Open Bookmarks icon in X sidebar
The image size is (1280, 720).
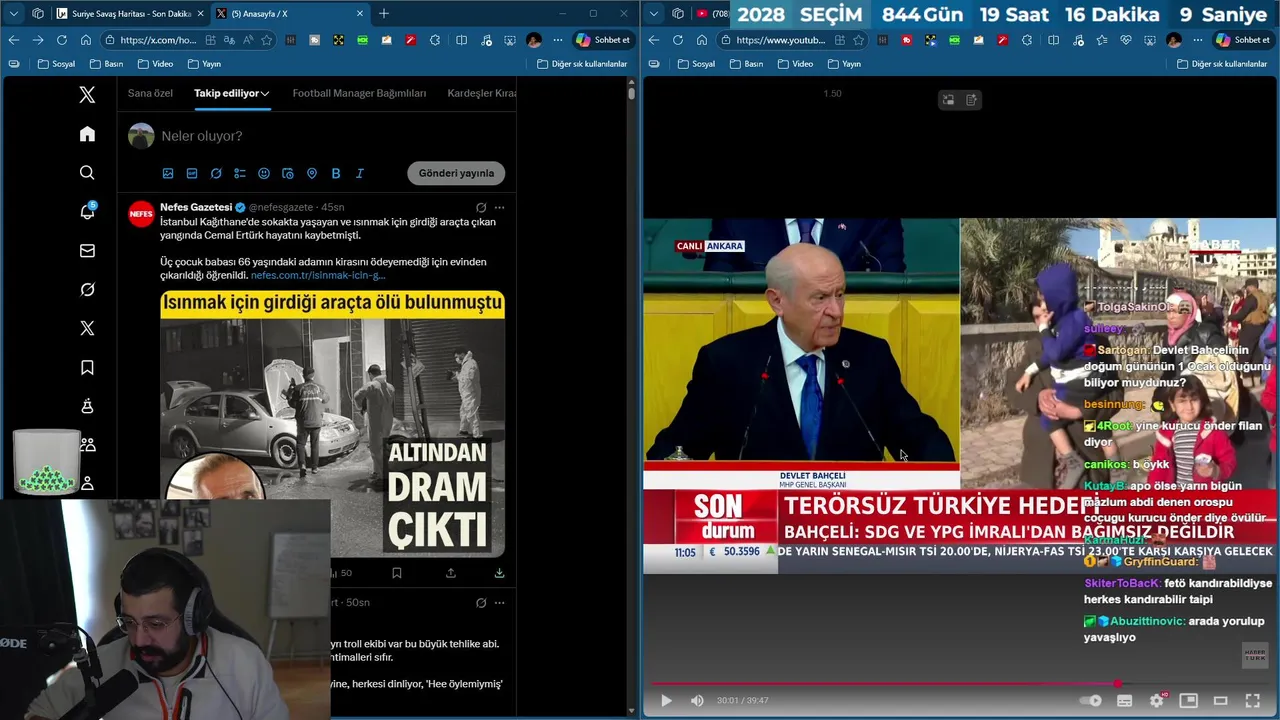pyautogui.click(x=87, y=367)
